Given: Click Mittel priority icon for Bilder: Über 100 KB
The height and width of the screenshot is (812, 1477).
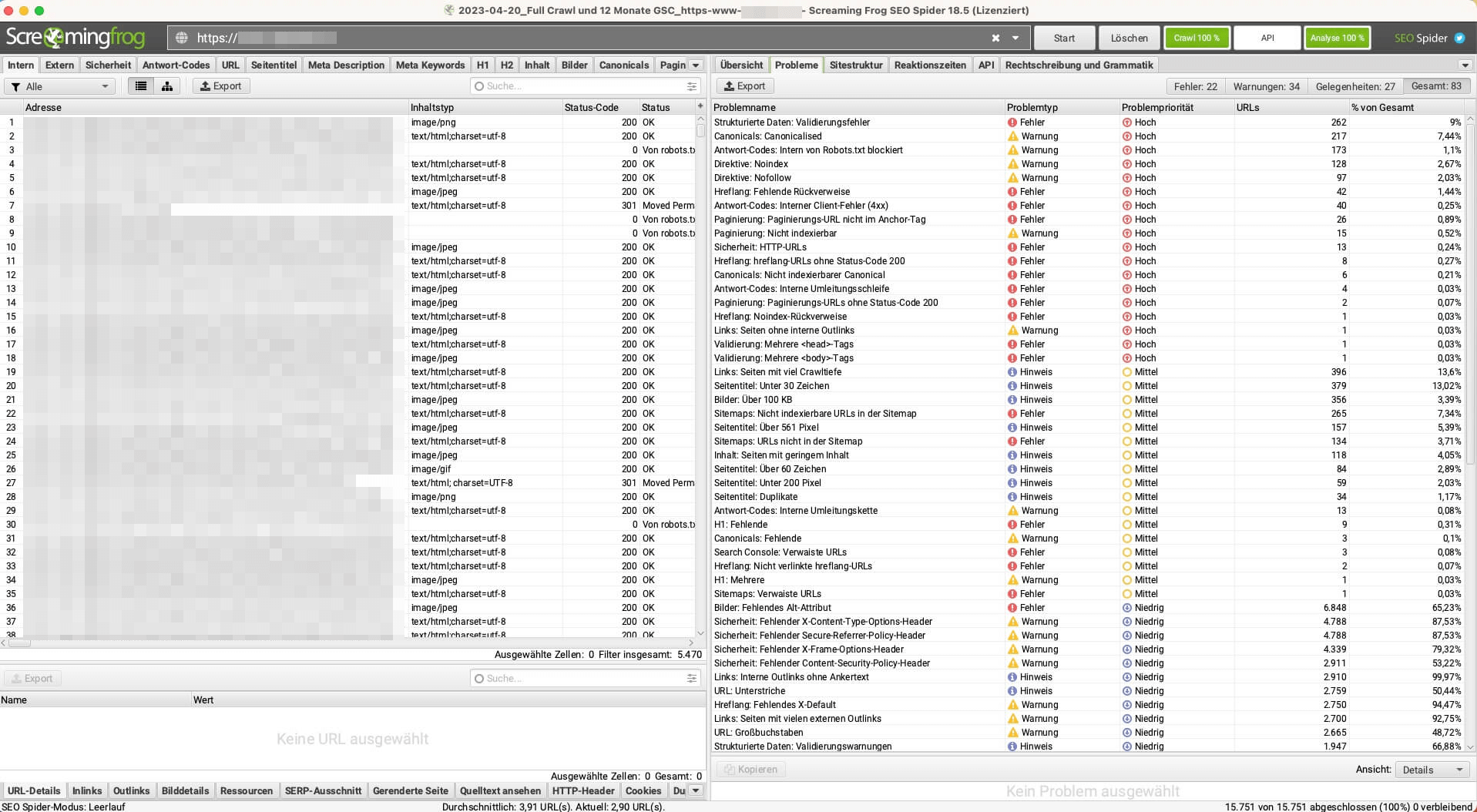Looking at the screenshot, I should (1127, 400).
